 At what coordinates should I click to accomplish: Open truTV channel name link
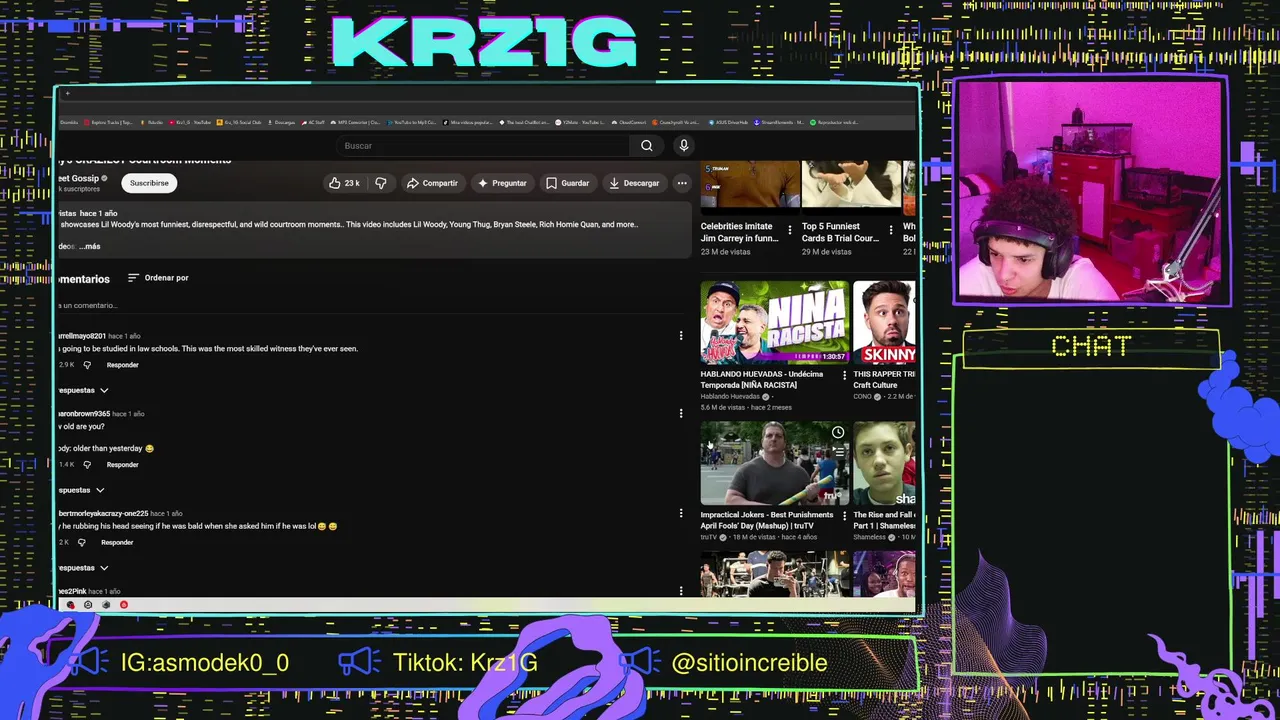click(709, 537)
